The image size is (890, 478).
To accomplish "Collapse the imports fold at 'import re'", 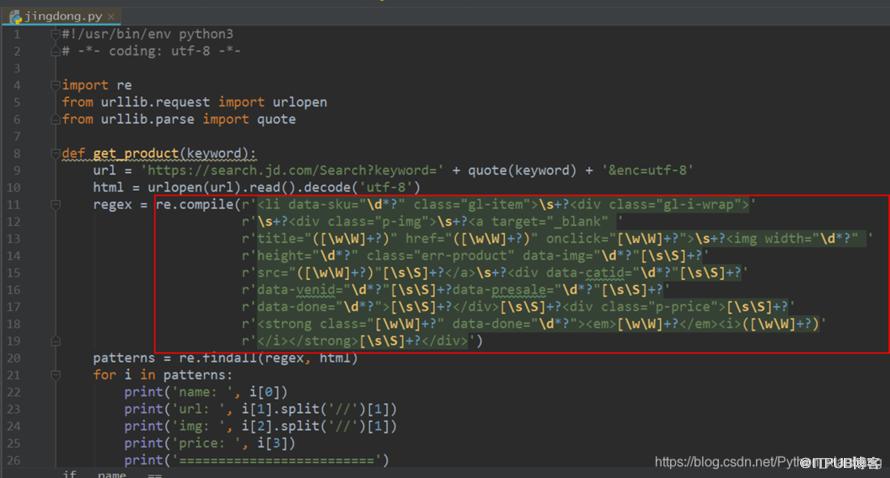I will pyautogui.click(x=55, y=85).
